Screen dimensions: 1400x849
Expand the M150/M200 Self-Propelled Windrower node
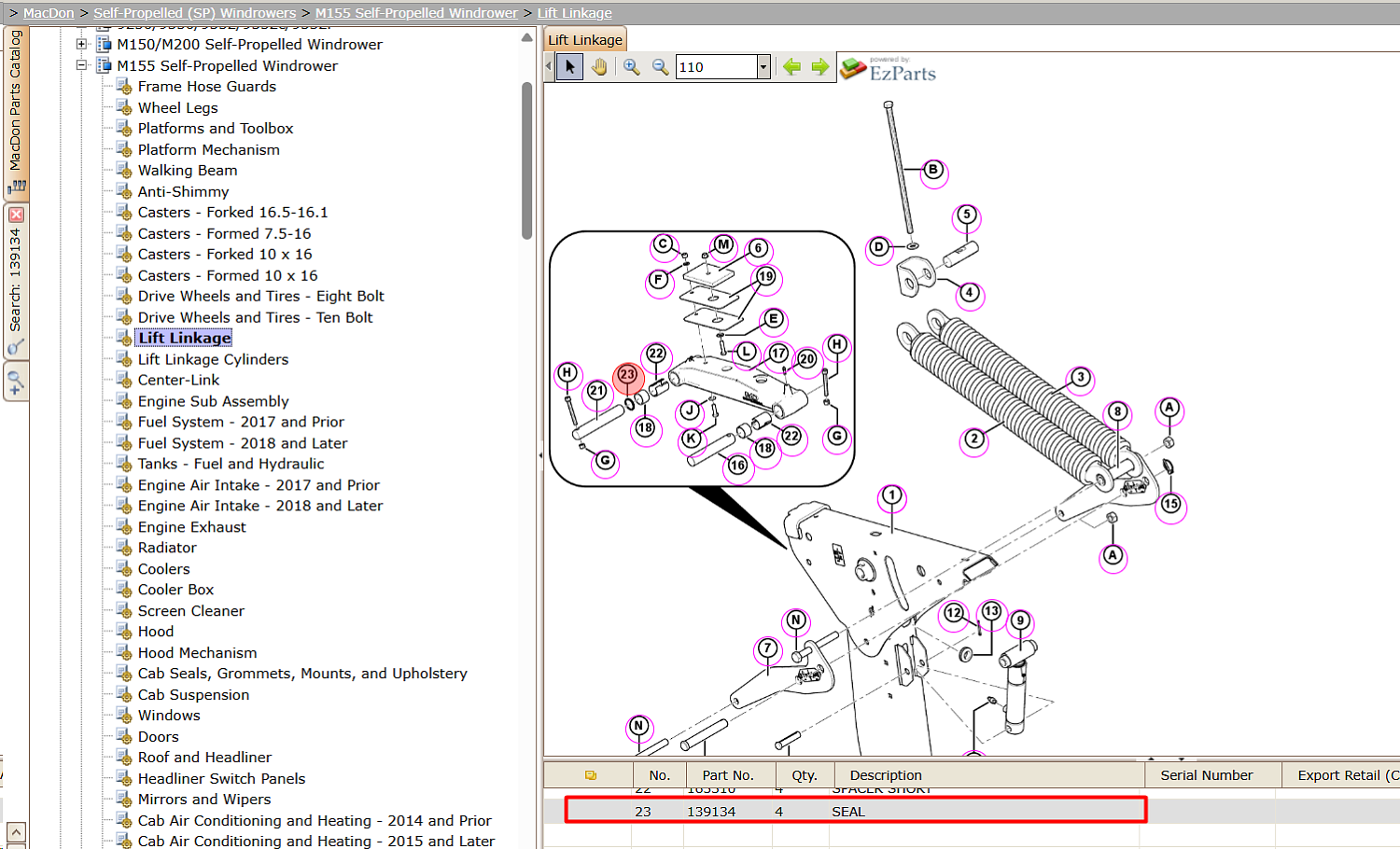coord(81,44)
